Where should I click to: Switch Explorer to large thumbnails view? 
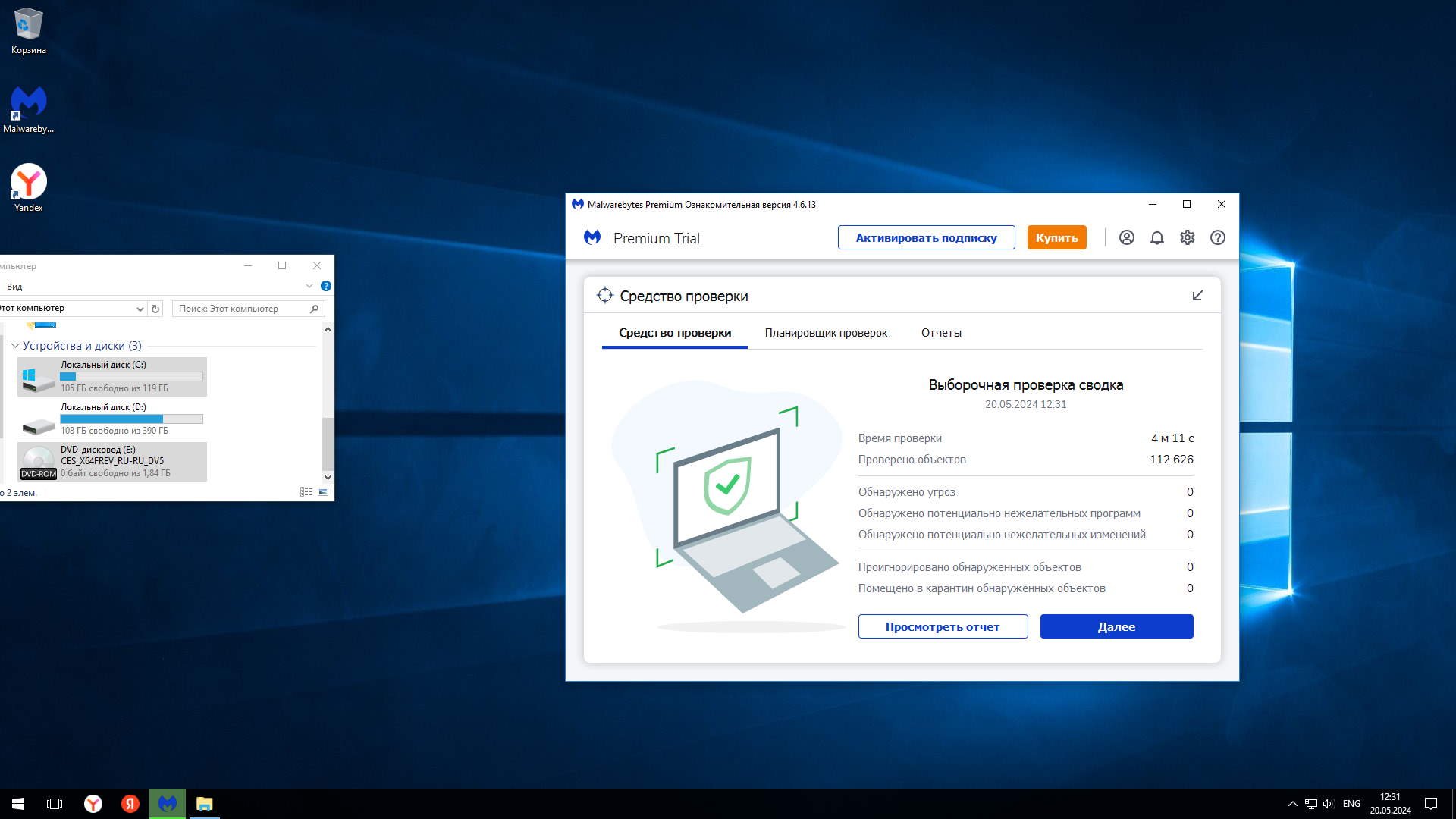click(x=323, y=492)
